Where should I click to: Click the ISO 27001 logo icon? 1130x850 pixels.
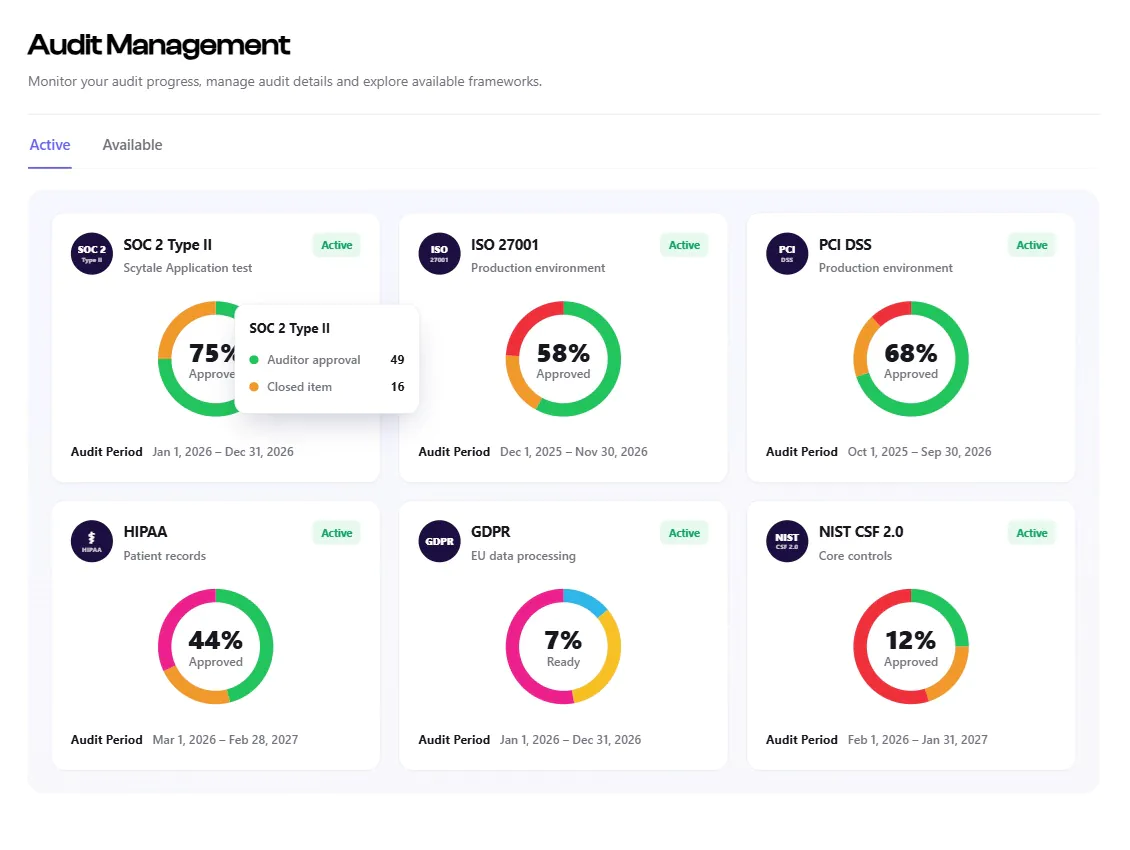[x=439, y=254]
